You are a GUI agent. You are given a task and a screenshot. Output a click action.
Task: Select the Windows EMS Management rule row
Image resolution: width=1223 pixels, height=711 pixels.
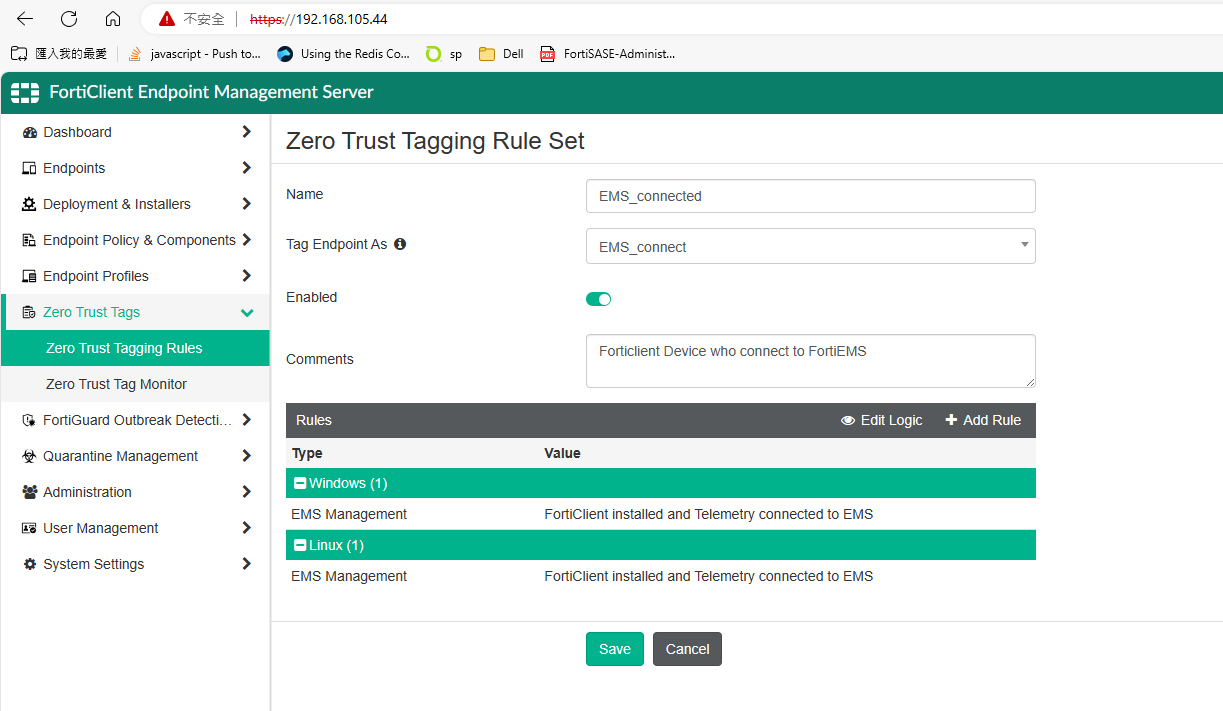click(660, 514)
